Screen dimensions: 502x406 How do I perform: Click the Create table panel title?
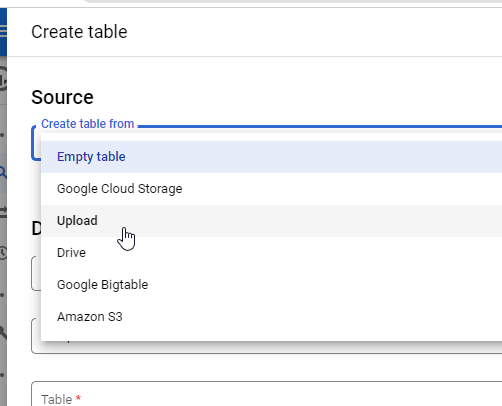79,32
